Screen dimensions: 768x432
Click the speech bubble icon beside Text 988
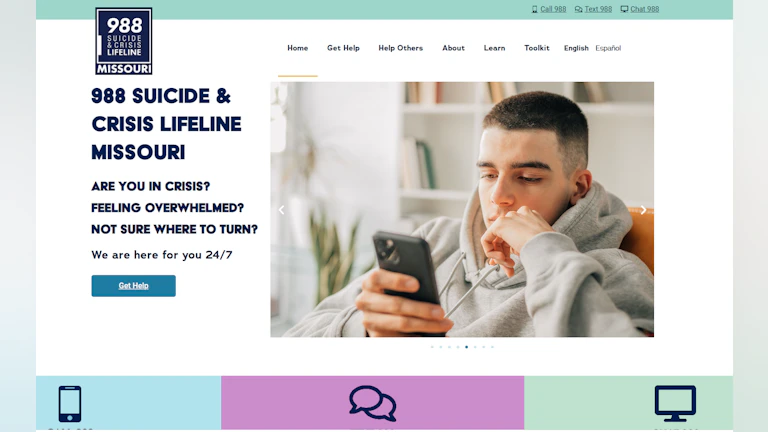(x=578, y=9)
